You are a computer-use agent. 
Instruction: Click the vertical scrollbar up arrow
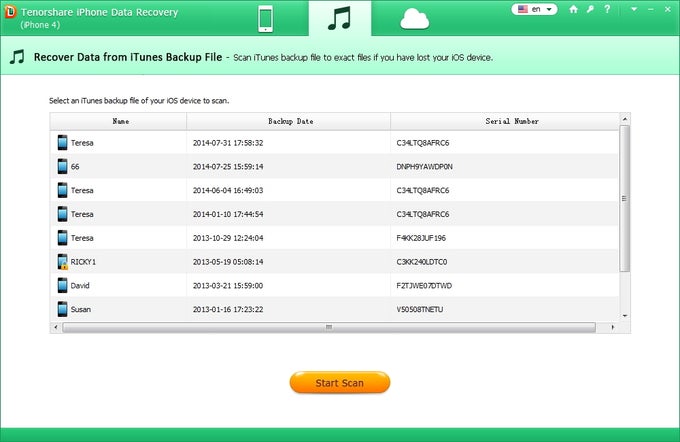click(624, 119)
